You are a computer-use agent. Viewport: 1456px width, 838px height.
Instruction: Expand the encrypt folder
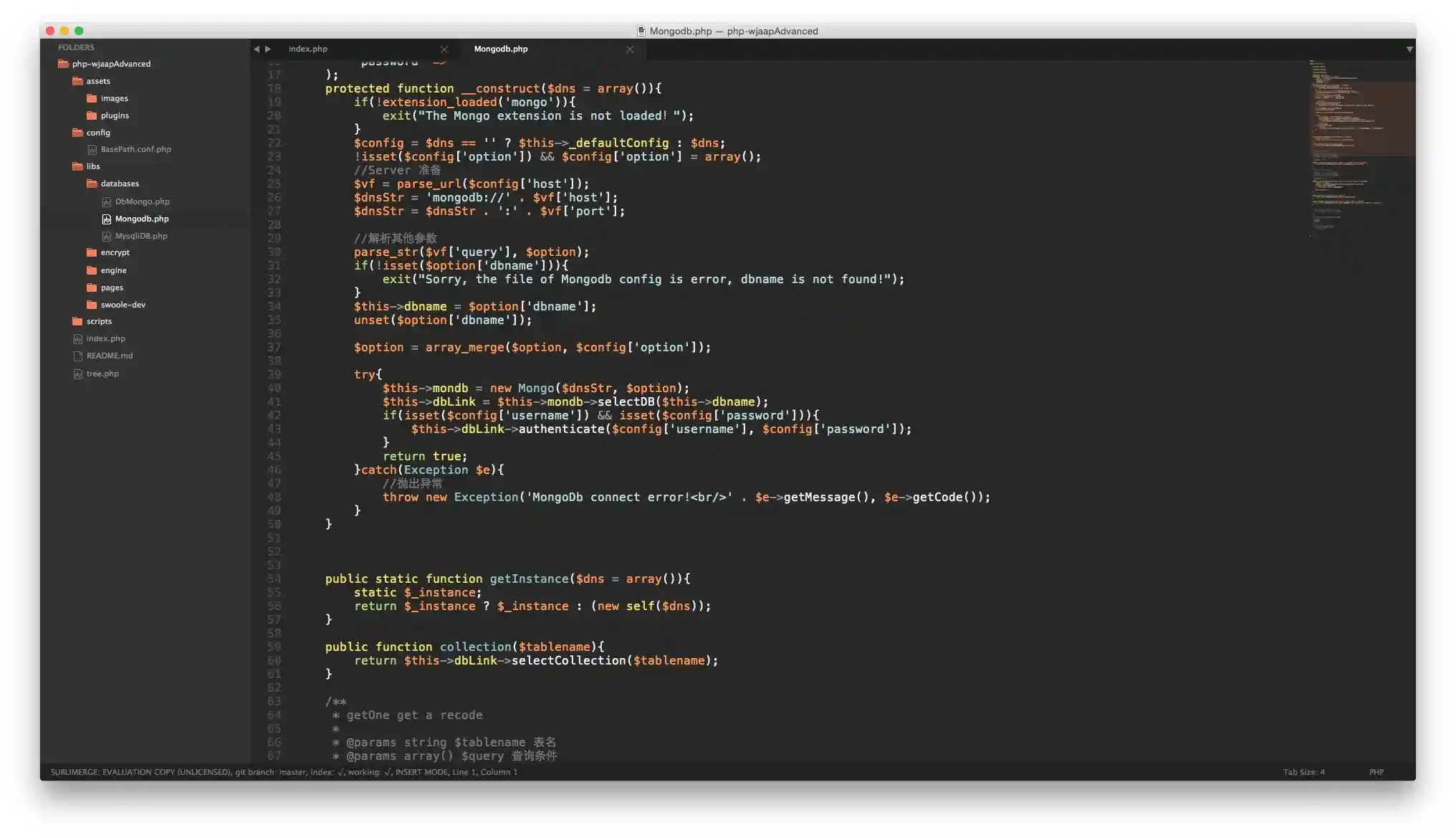coord(115,252)
